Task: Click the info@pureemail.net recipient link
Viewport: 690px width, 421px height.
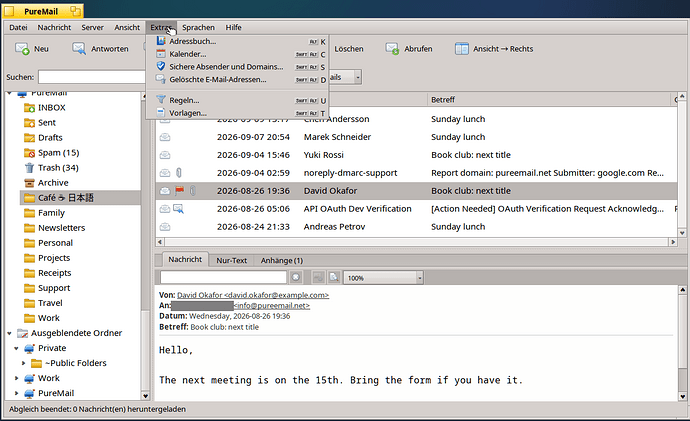Action: pos(272,306)
